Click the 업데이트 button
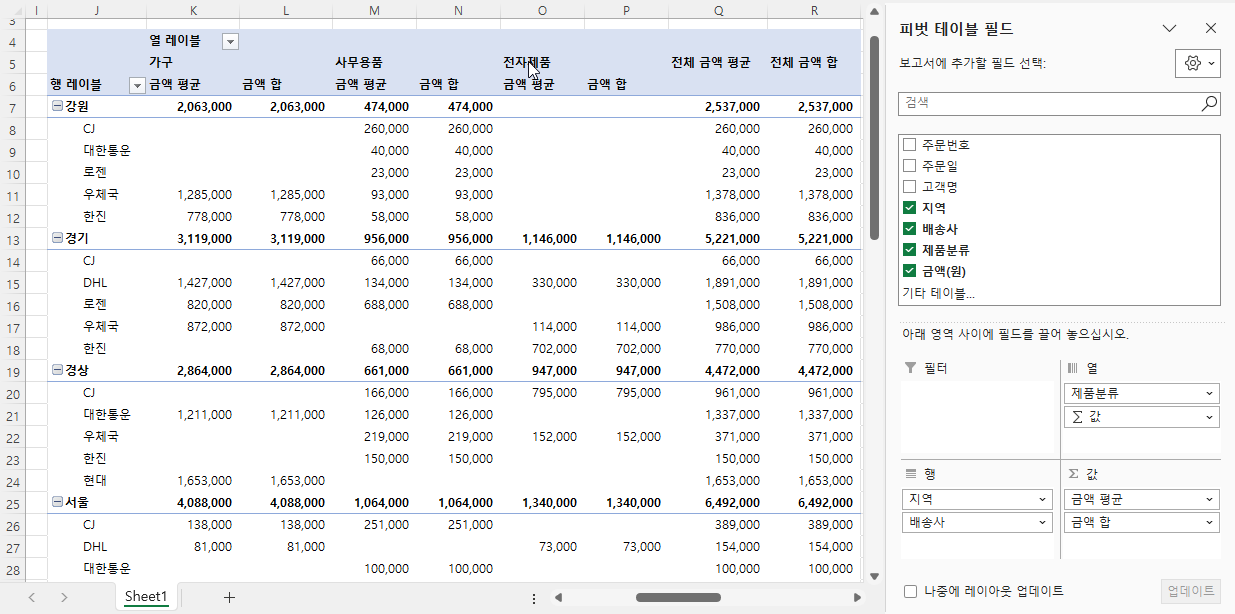Screen dimensions: 1235x614 [x=1190, y=591]
